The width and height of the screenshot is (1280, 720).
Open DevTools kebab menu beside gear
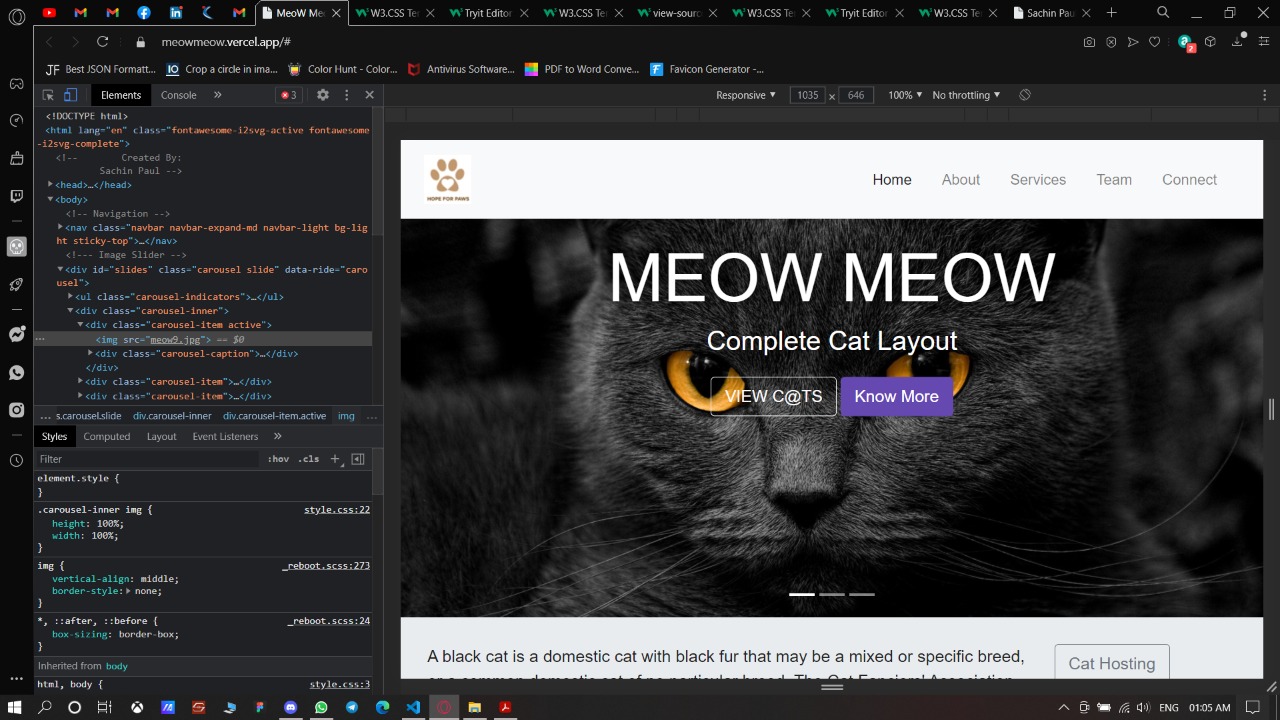tap(347, 95)
